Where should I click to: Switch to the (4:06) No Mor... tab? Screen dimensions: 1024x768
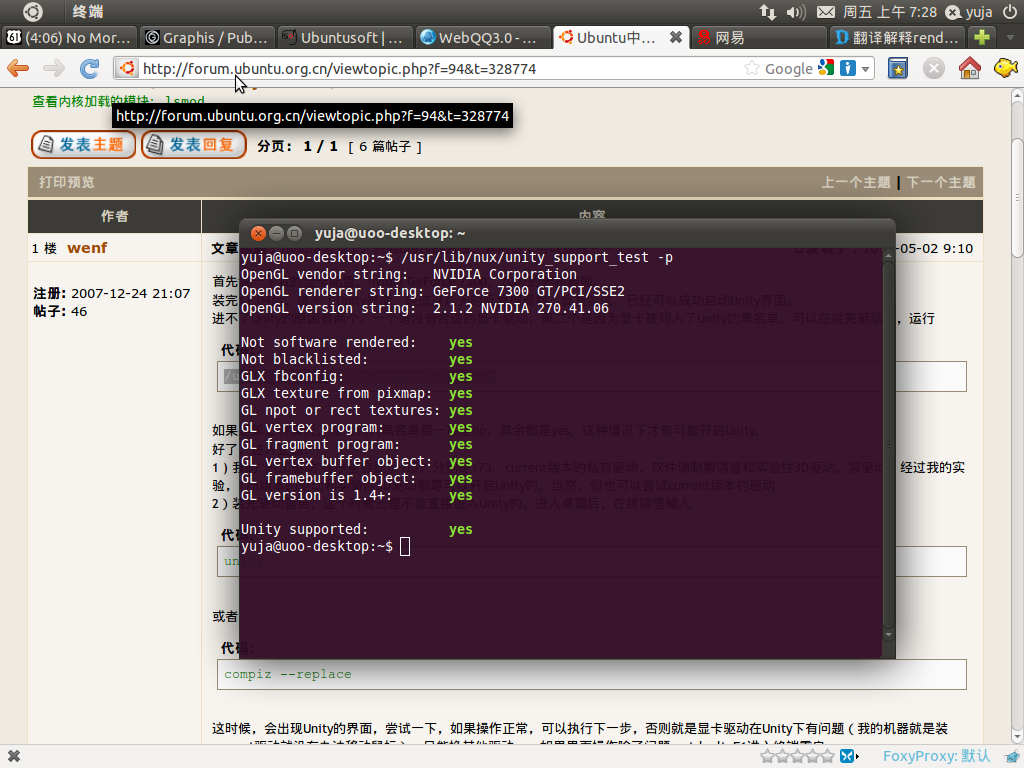click(x=69, y=37)
